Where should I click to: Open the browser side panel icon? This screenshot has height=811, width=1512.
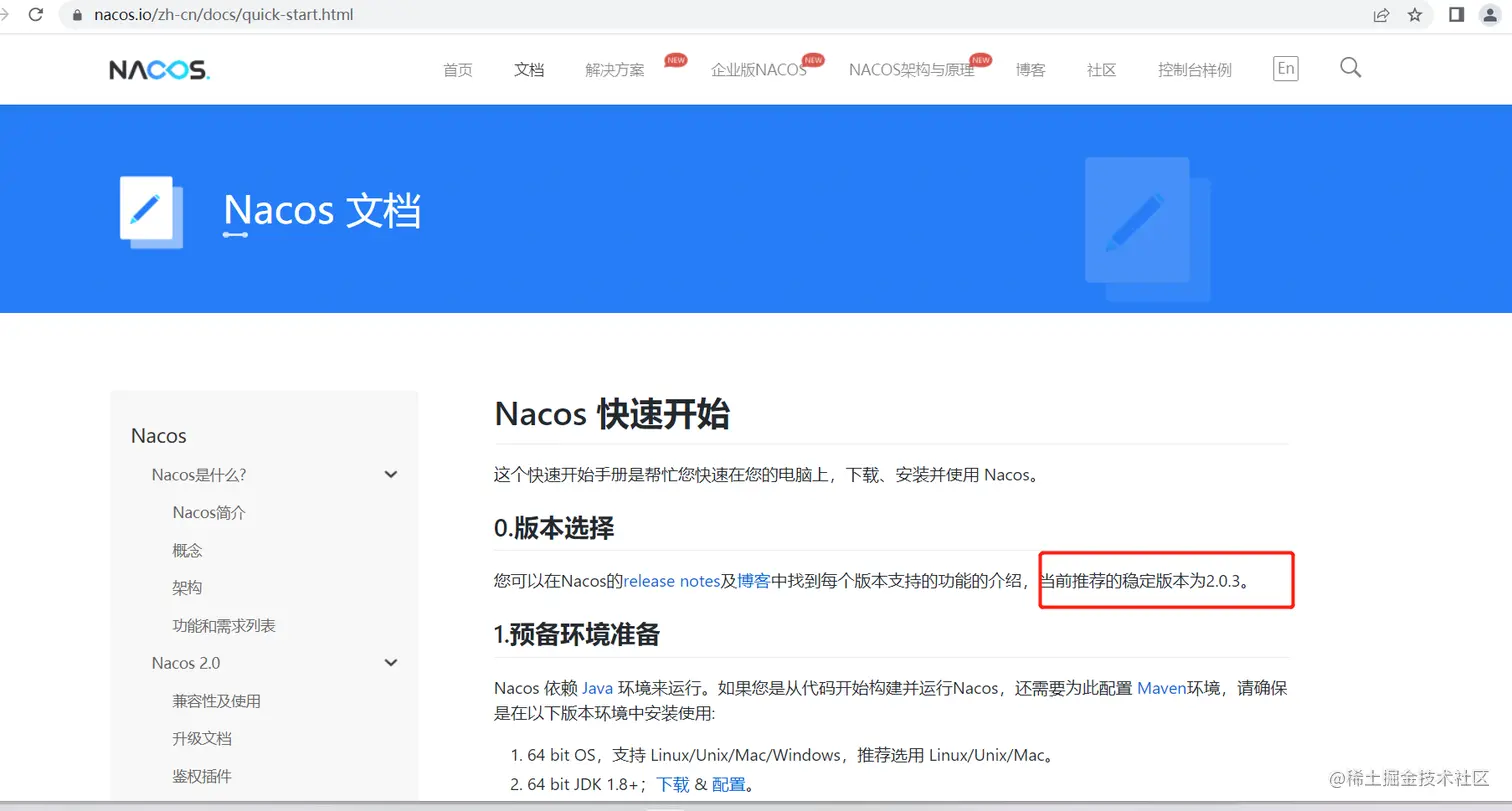[x=1457, y=15]
